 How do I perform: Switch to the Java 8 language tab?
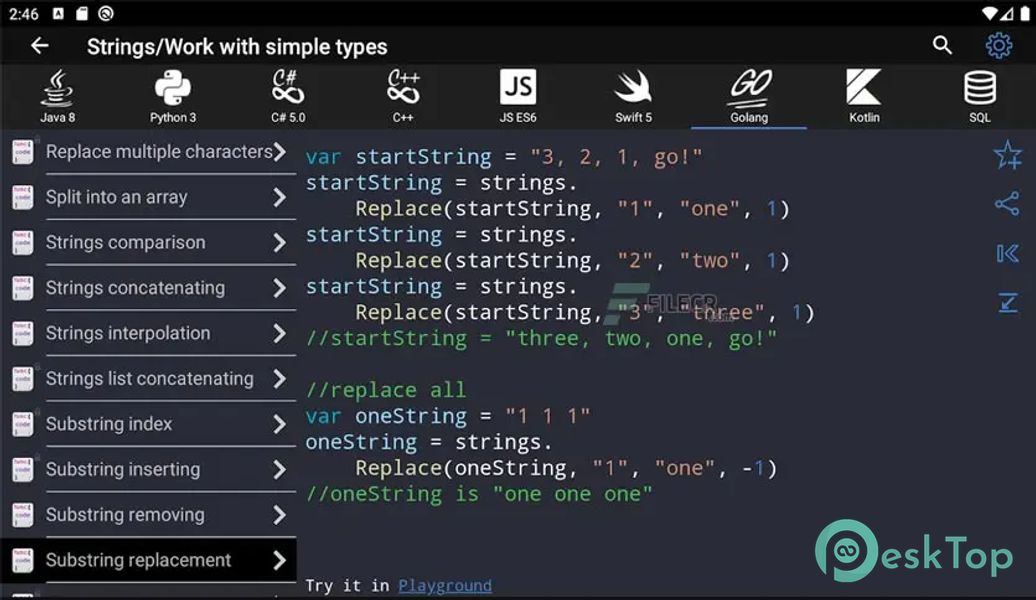tap(57, 96)
